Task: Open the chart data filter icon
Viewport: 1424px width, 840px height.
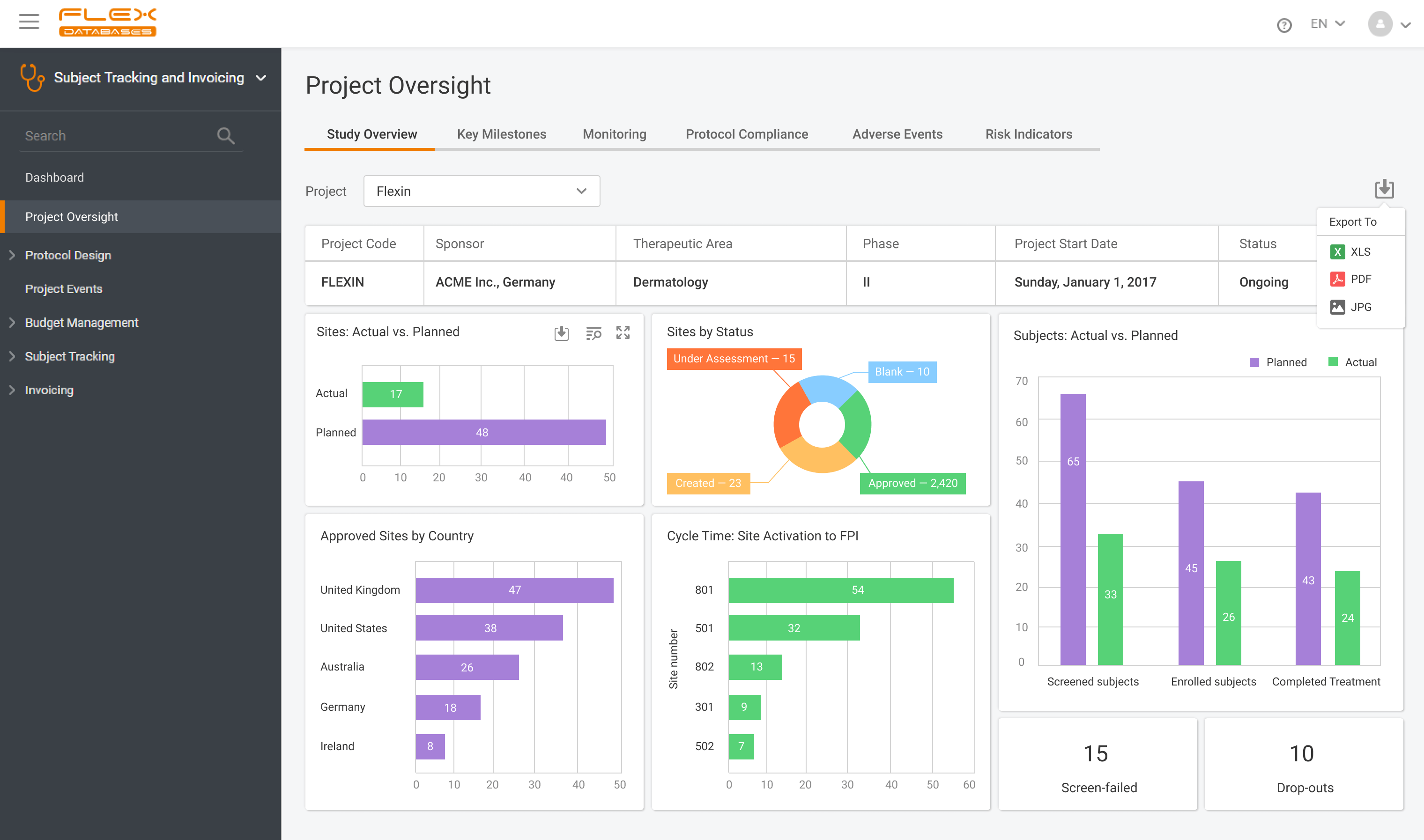Action: (593, 333)
